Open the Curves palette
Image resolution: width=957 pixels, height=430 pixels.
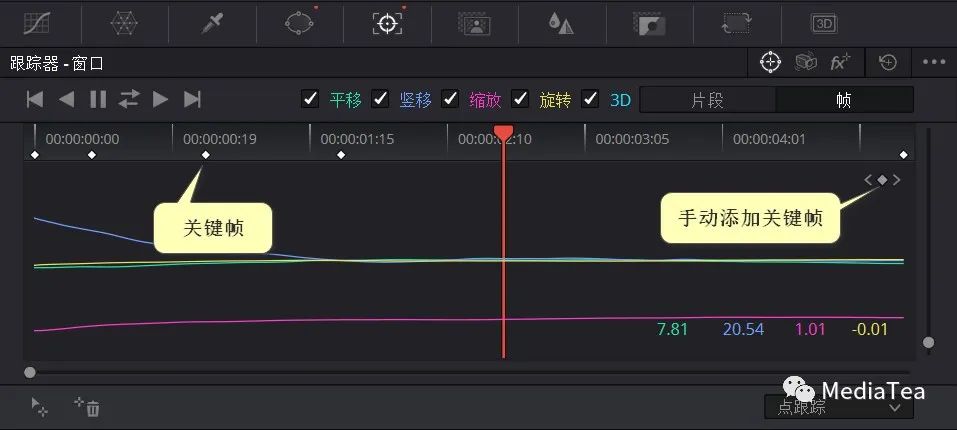coord(37,23)
